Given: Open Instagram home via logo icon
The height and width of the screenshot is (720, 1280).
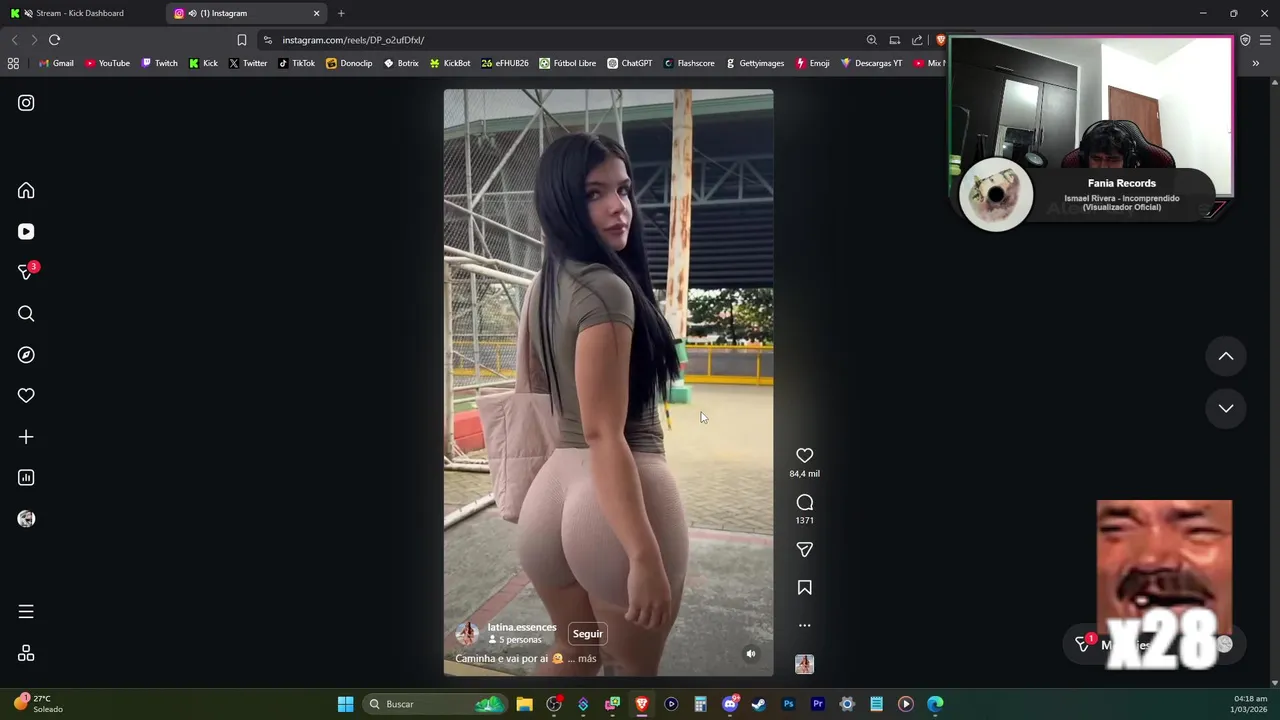Looking at the screenshot, I should pyautogui.click(x=26, y=103).
